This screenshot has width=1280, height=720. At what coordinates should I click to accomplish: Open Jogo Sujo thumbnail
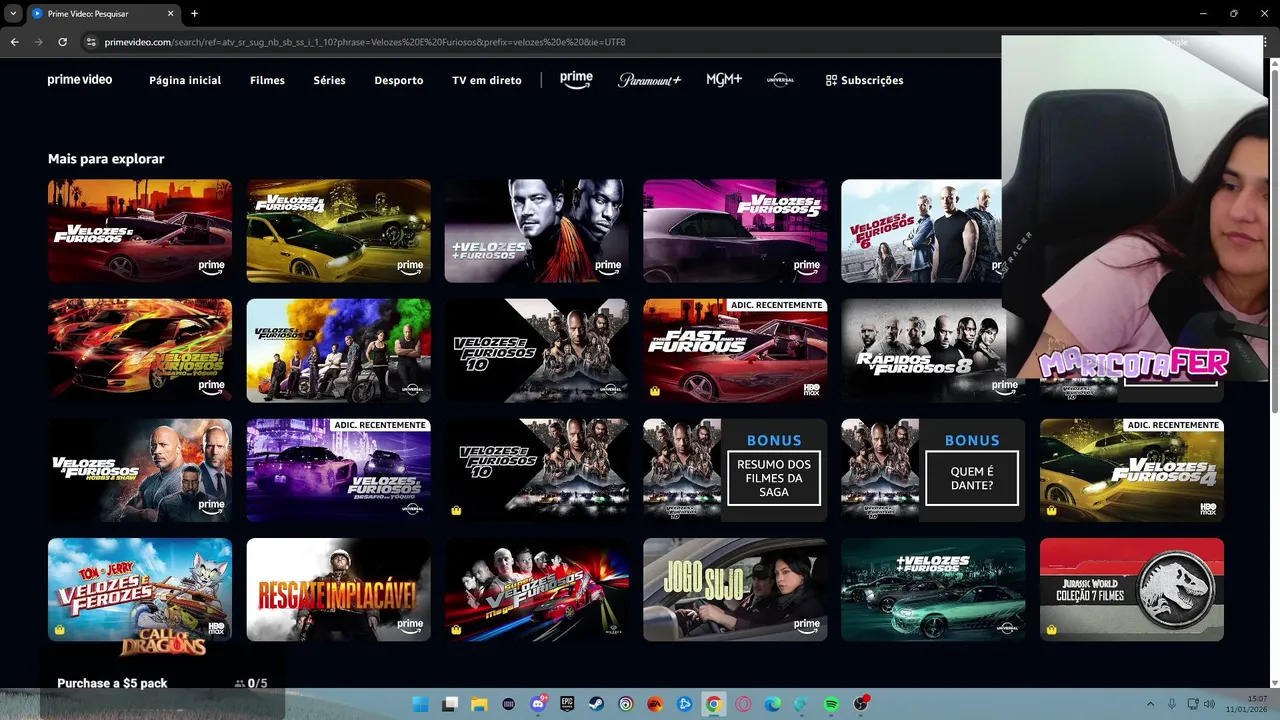pos(735,590)
